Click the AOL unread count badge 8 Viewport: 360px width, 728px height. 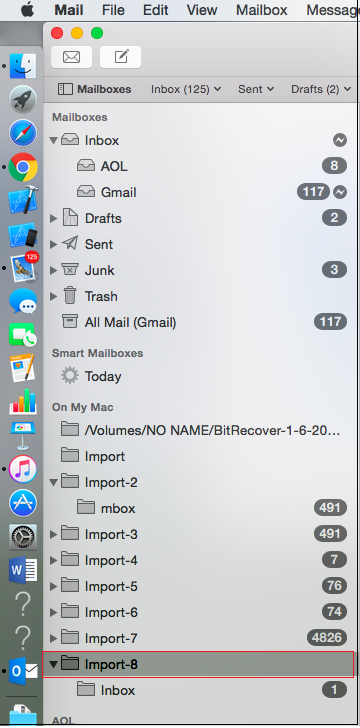[334, 166]
